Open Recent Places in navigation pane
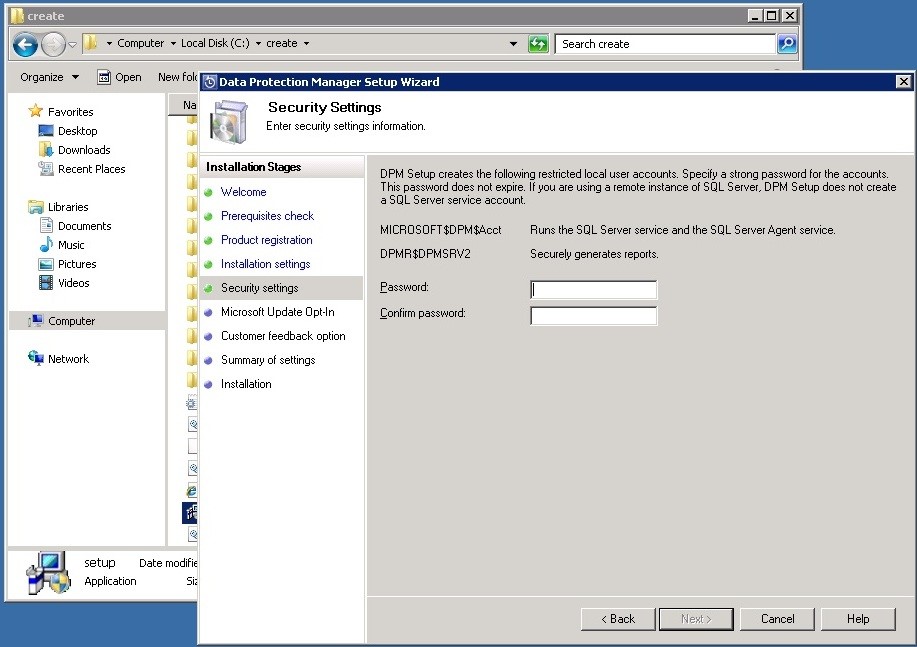917x647 pixels. [91, 169]
